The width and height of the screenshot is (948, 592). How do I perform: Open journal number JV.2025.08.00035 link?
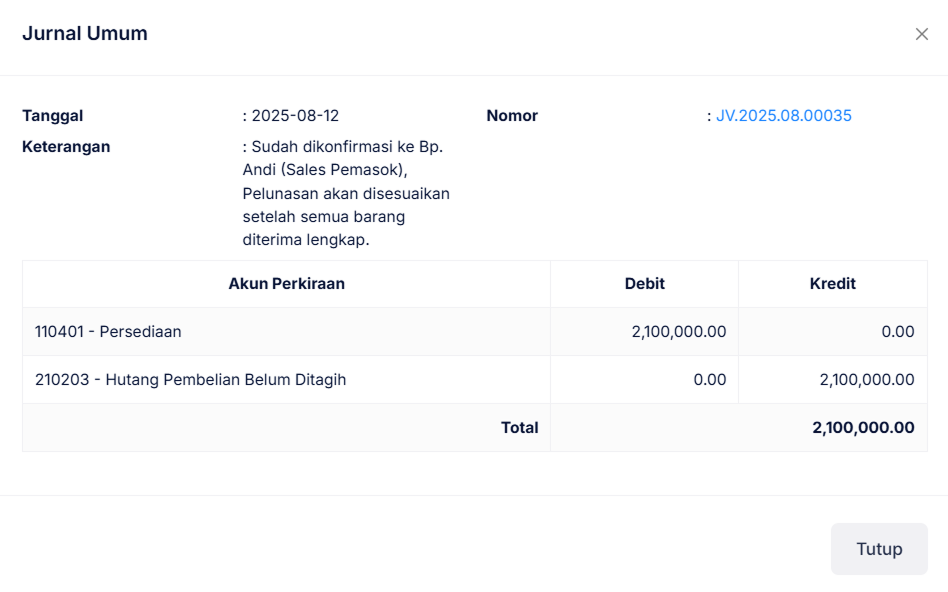(x=783, y=116)
